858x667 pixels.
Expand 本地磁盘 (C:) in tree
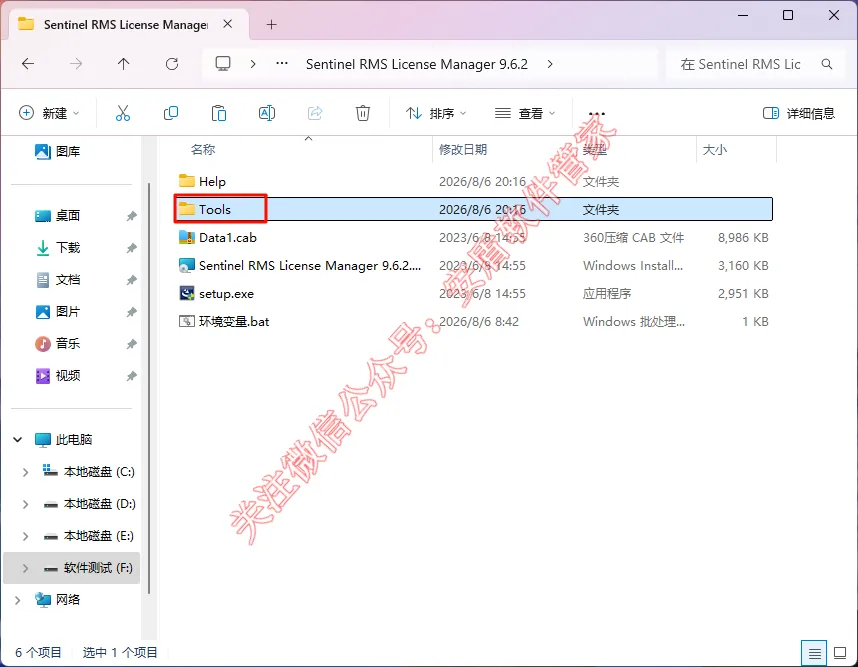[25, 472]
